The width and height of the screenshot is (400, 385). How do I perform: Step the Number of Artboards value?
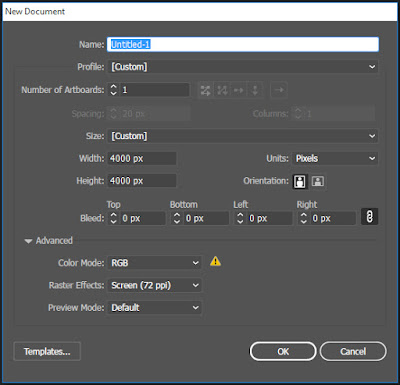113,90
